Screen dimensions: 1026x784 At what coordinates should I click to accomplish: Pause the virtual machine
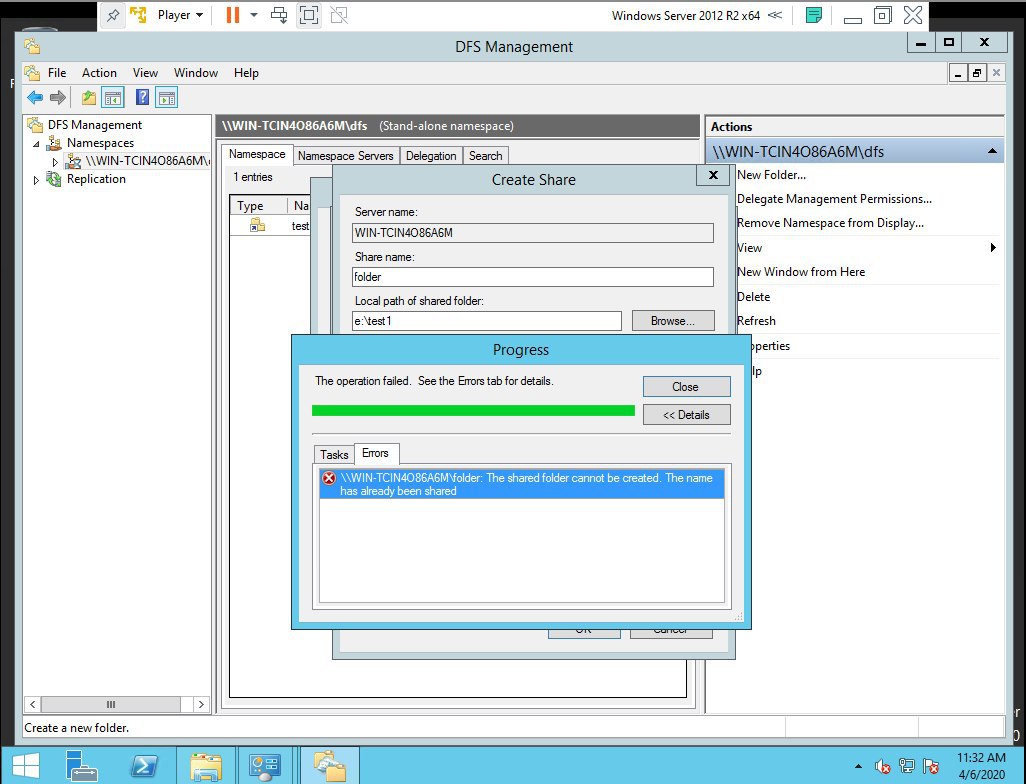tap(232, 15)
